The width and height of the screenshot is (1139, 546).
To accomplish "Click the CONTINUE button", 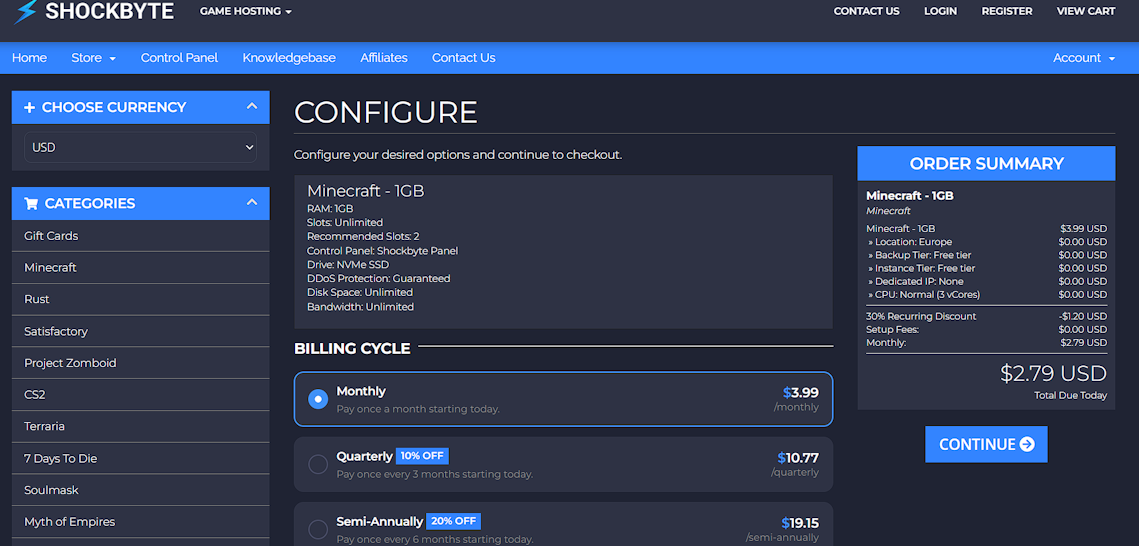I will pyautogui.click(x=986, y=444).
